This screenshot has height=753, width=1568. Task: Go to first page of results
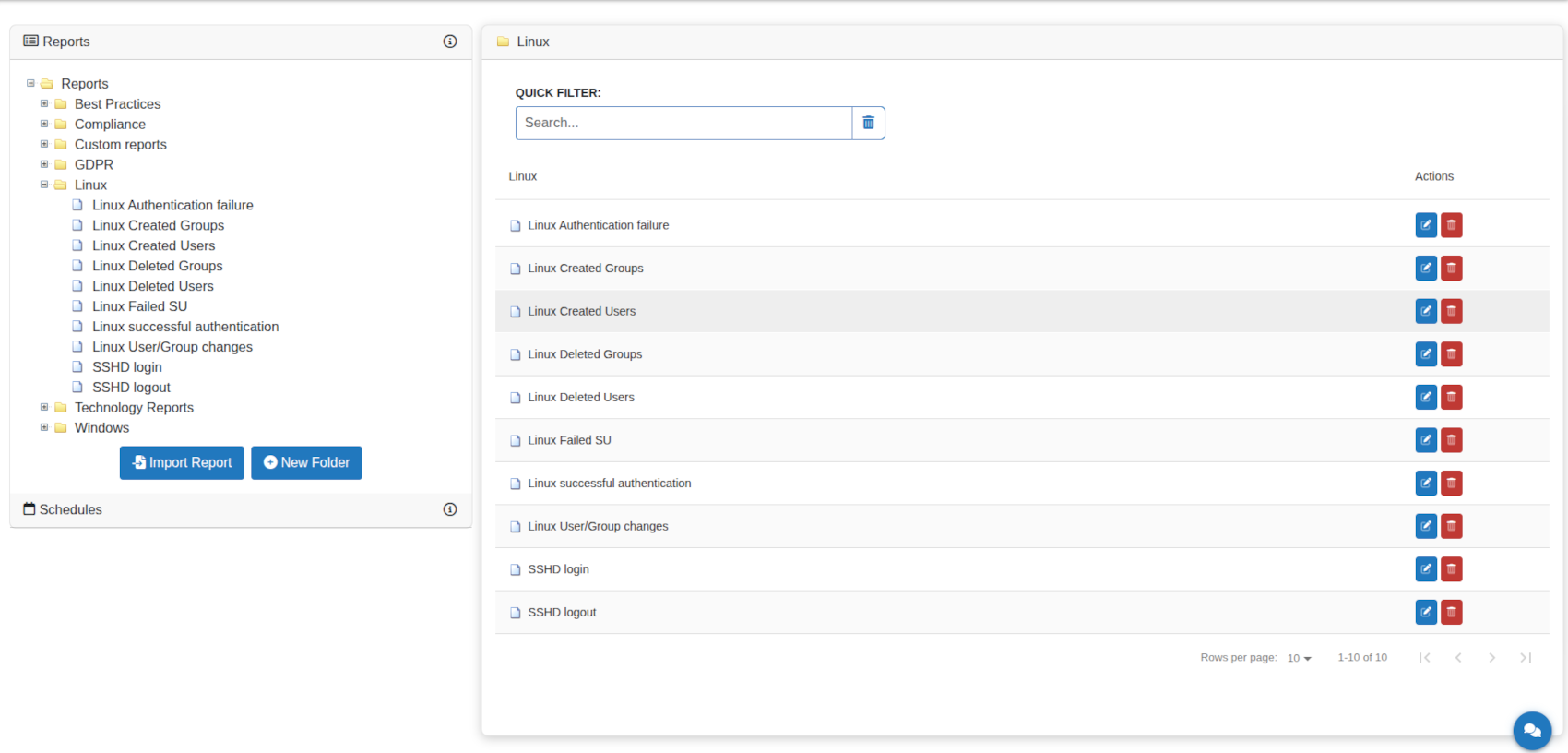(1425, 658)
